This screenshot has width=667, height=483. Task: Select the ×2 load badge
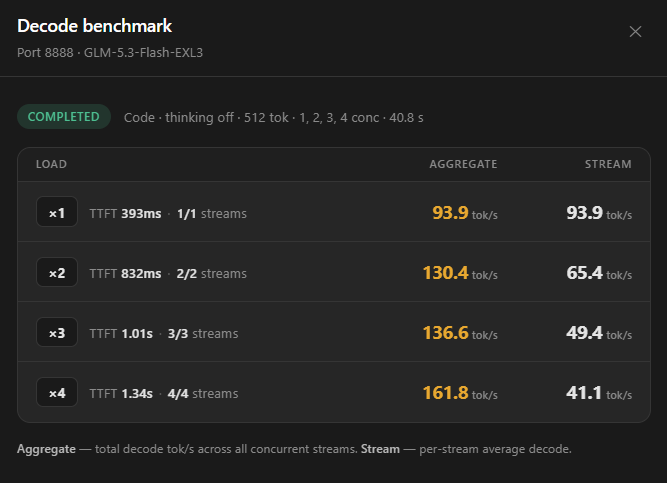click(x=57, y=272)
